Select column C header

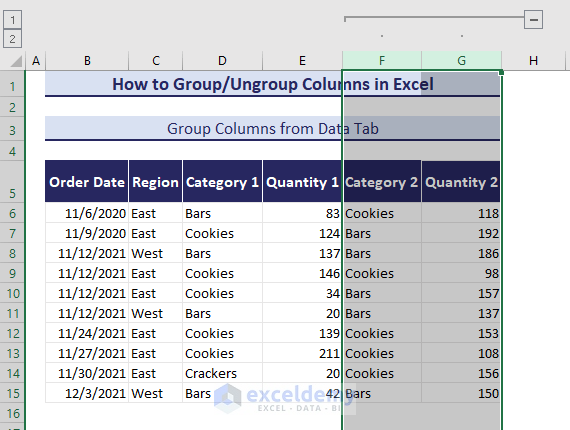pos(156,60)
